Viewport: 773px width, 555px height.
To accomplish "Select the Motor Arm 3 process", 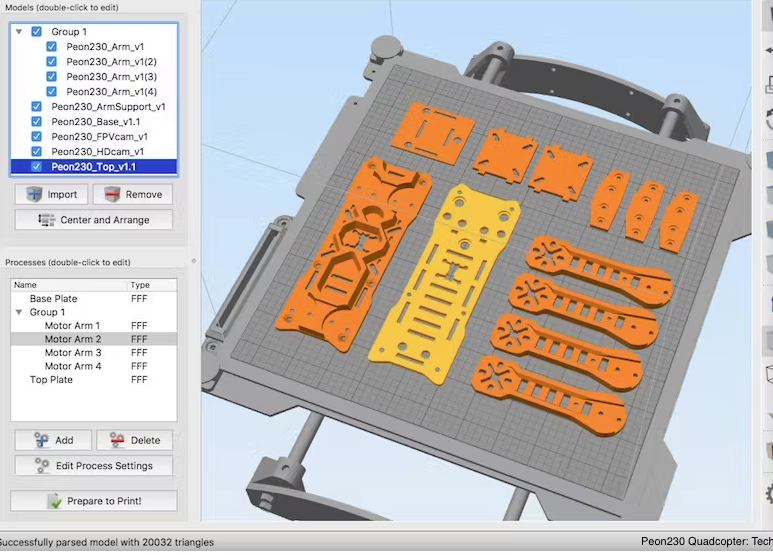I will [73, 353].
